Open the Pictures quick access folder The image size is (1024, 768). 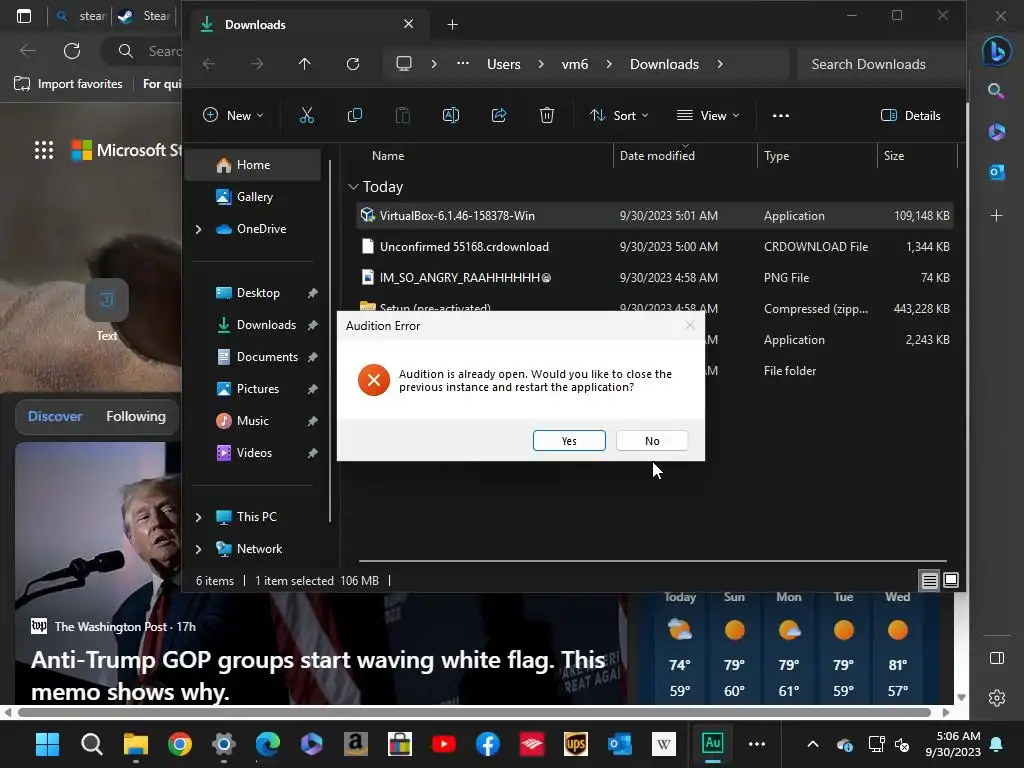coord(258,389)
